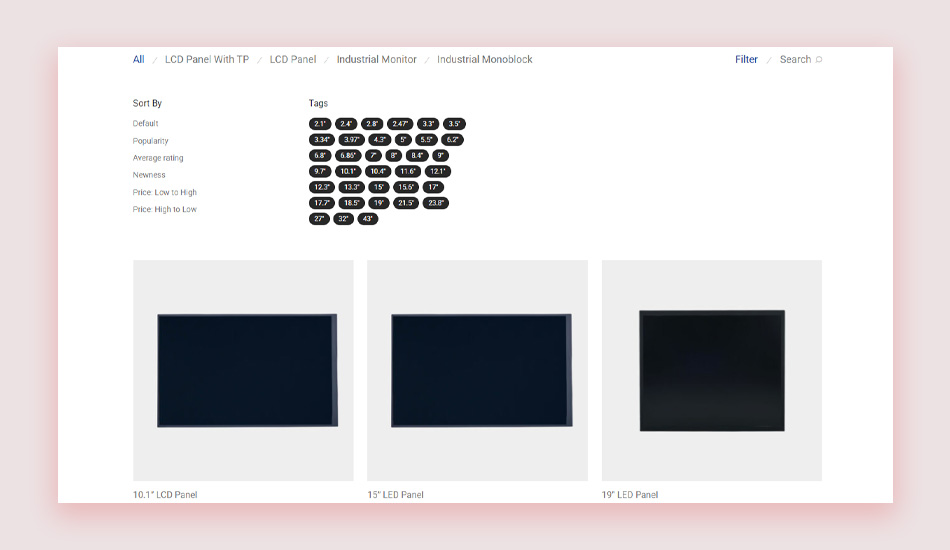
Task: Filter by the 7" tag
Action: pyautogui.click(x=373, y=155)
